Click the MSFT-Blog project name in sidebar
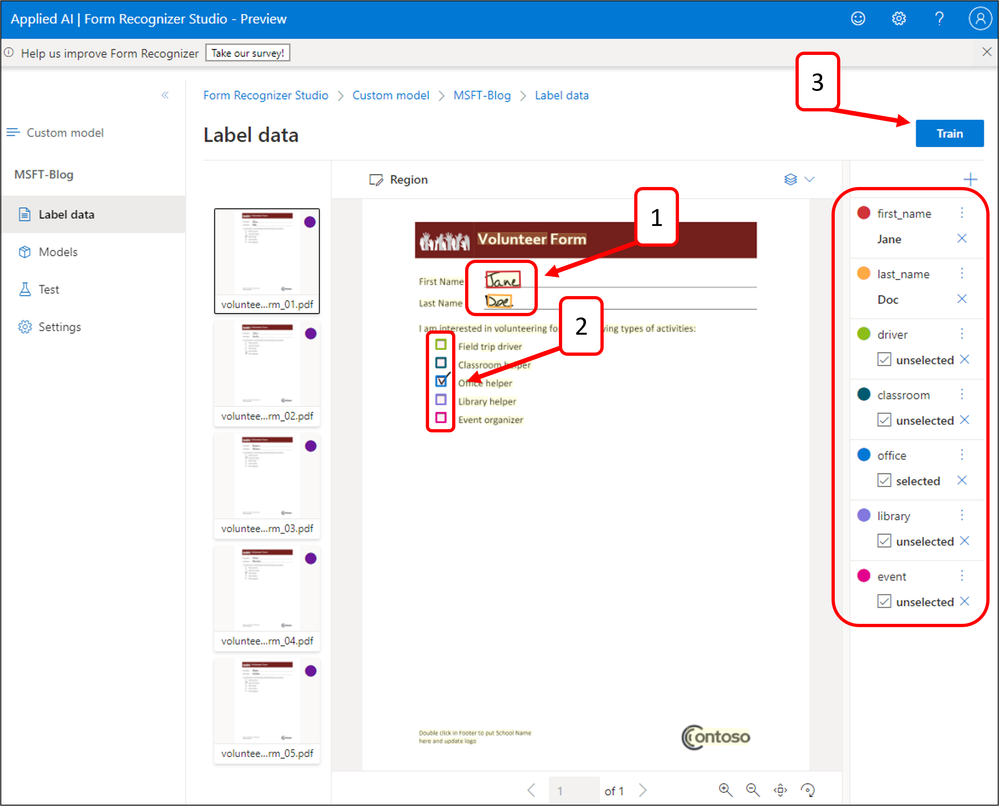Screen dimensions: 999x806 pyautogui.click(x=44, y=175)
